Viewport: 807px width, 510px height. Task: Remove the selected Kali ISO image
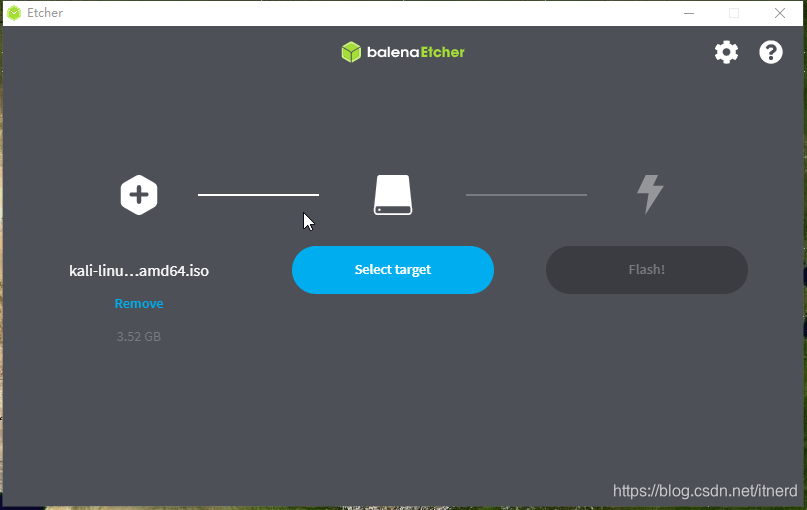pos(139,304)
